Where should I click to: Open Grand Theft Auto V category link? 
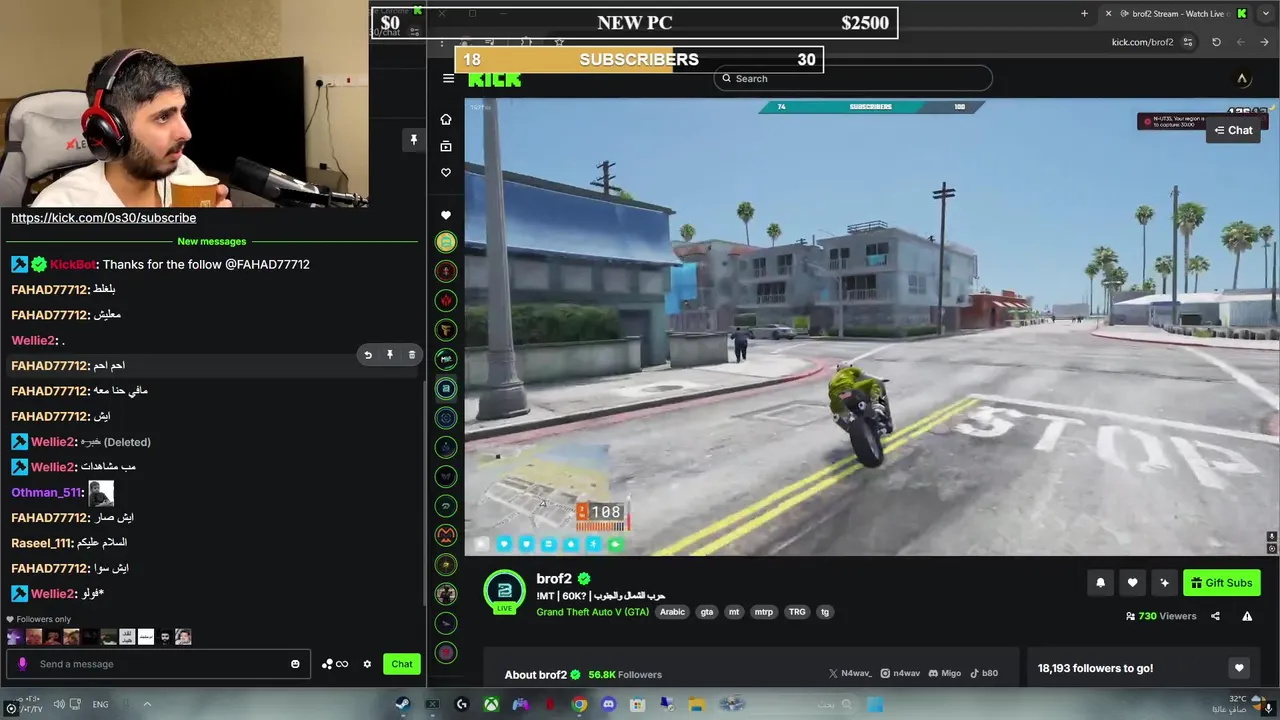[593, 612]
